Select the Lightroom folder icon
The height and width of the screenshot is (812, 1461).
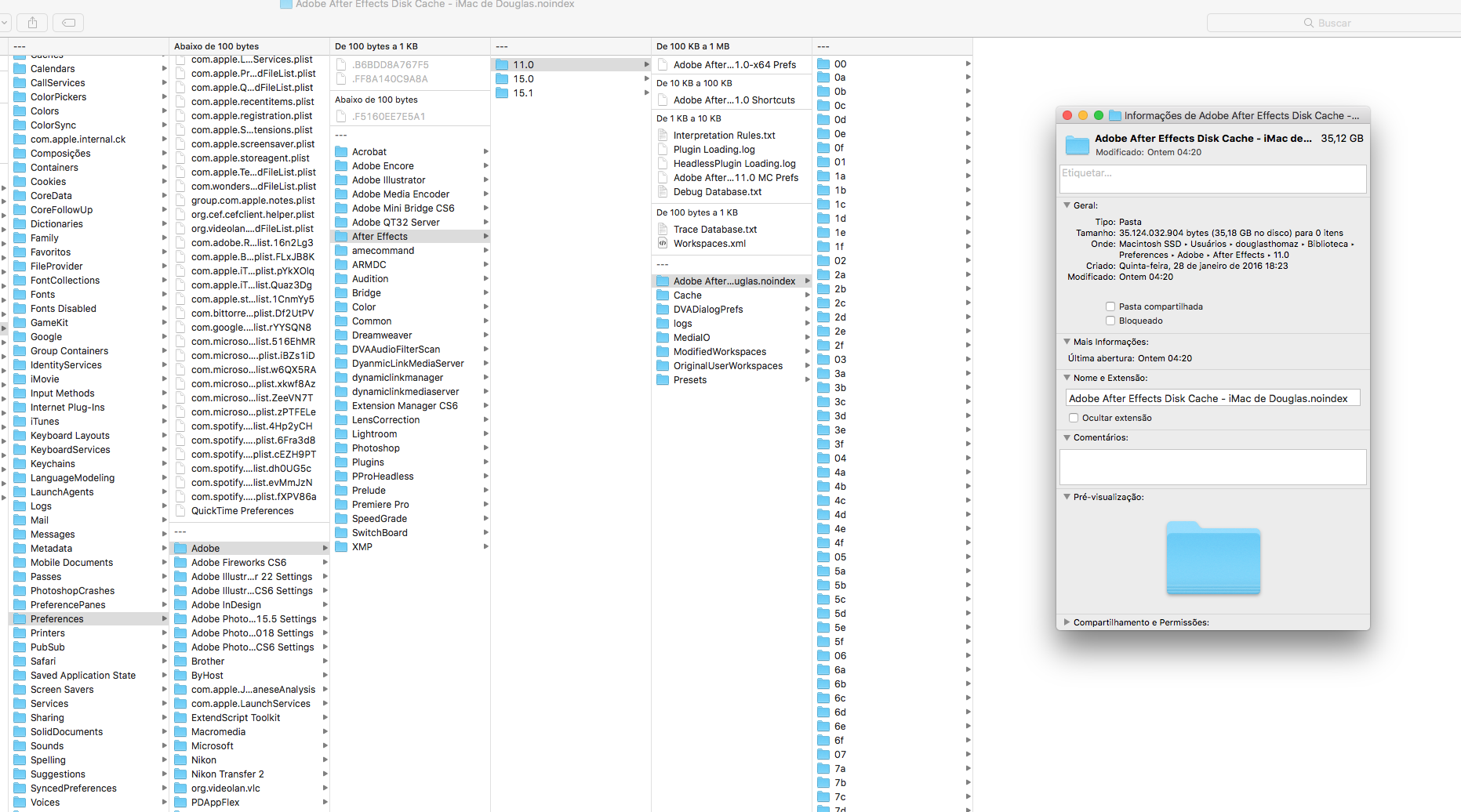click(341, 434)
